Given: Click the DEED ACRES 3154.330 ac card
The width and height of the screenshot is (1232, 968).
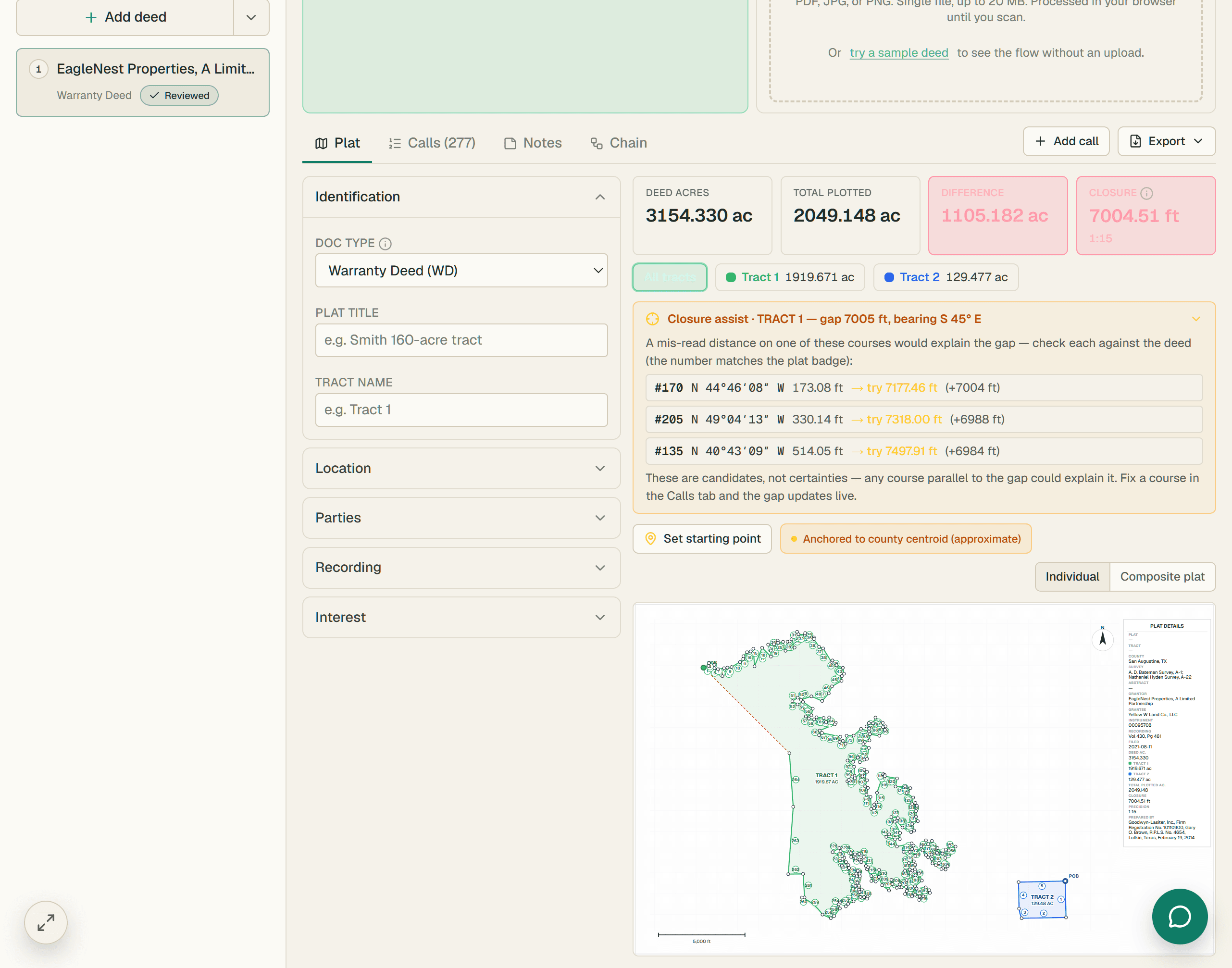Looking at the screenshot, I should 702,215.
